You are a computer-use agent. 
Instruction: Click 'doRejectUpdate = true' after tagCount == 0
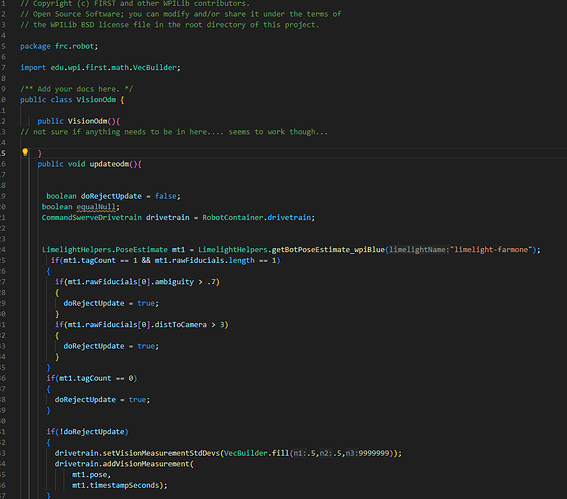point(102,400)
